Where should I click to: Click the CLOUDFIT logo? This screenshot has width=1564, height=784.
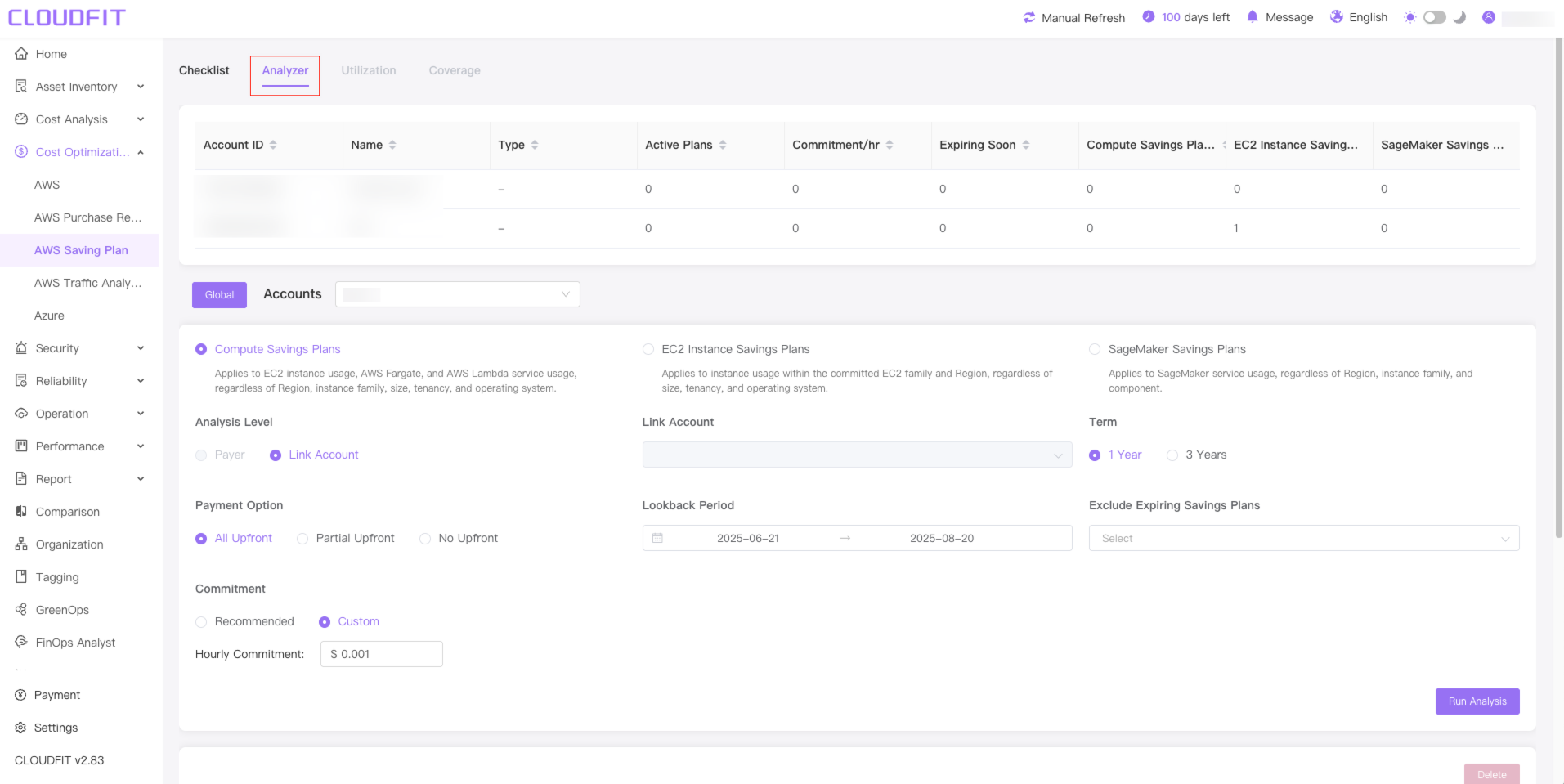click(x=66, y=17)
